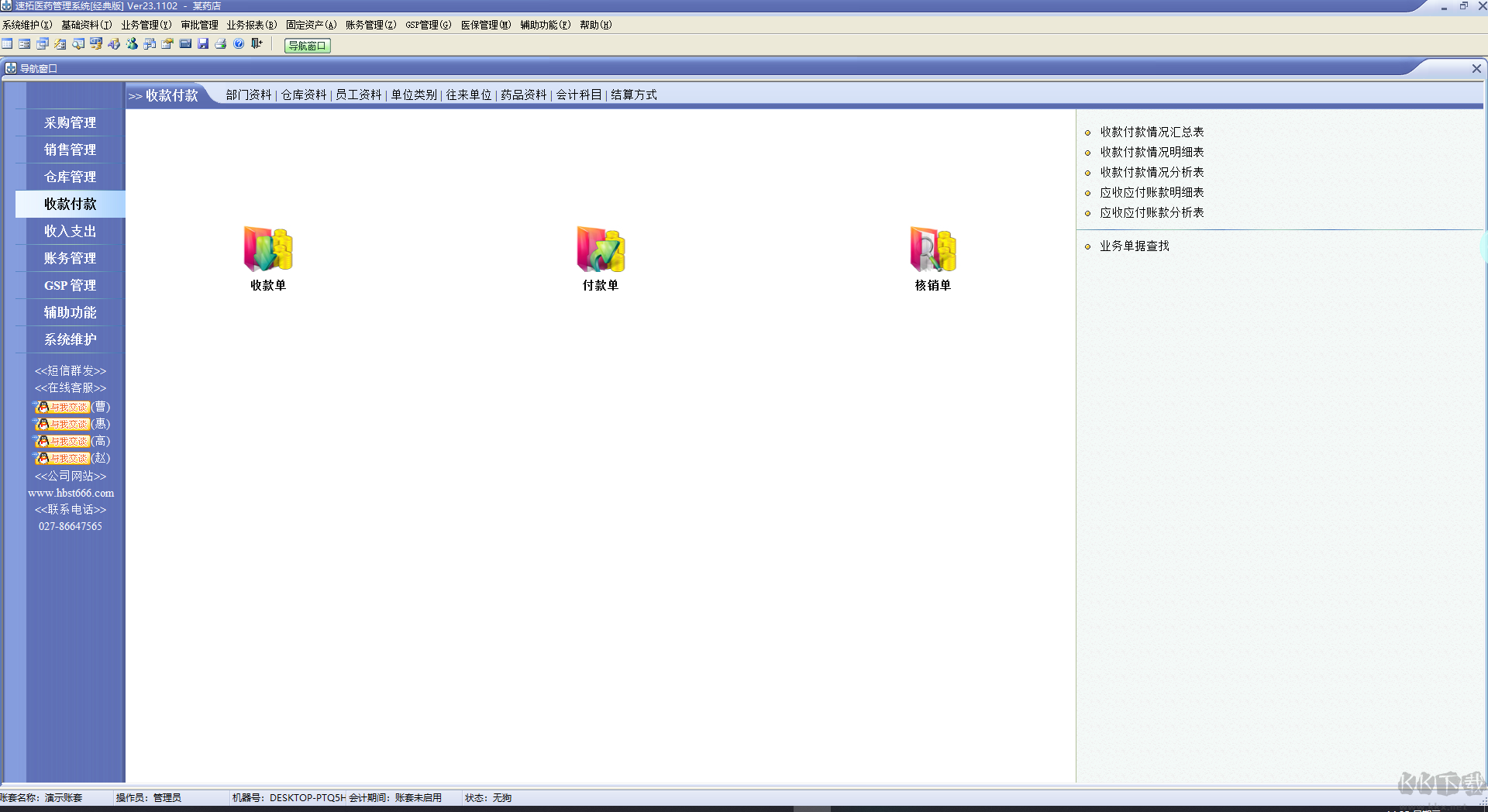
Task: Open the 核销单 write-off icon
Action: (x=933, y=249)
